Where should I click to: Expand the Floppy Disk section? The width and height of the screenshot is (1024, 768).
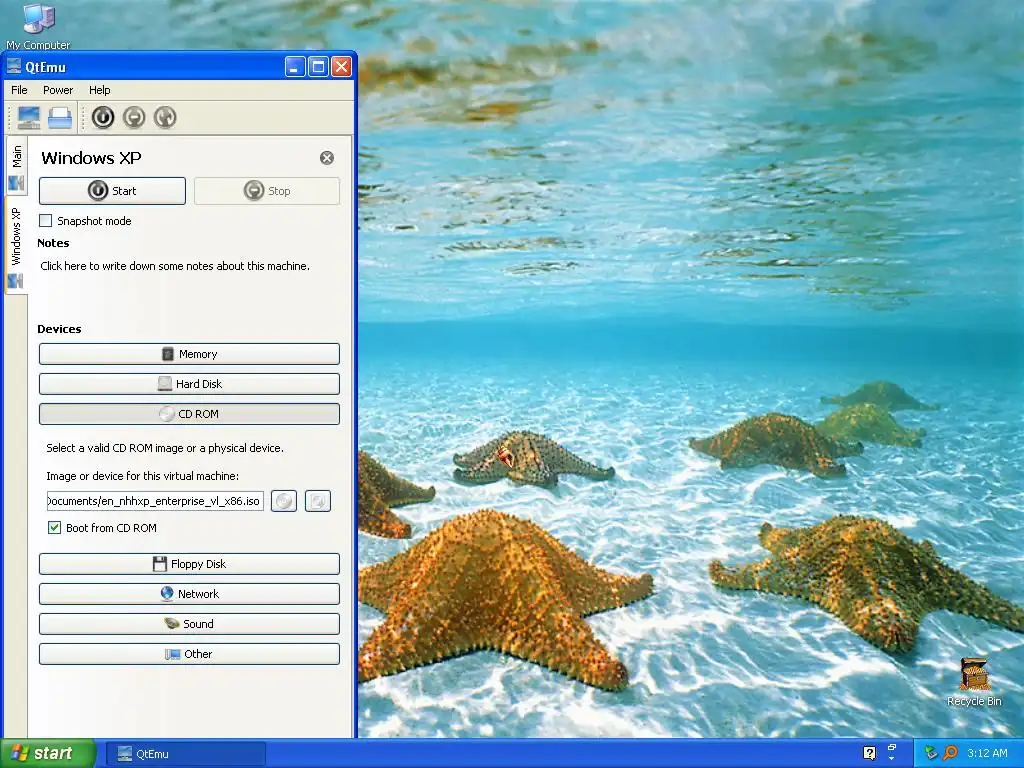[189, 564]
